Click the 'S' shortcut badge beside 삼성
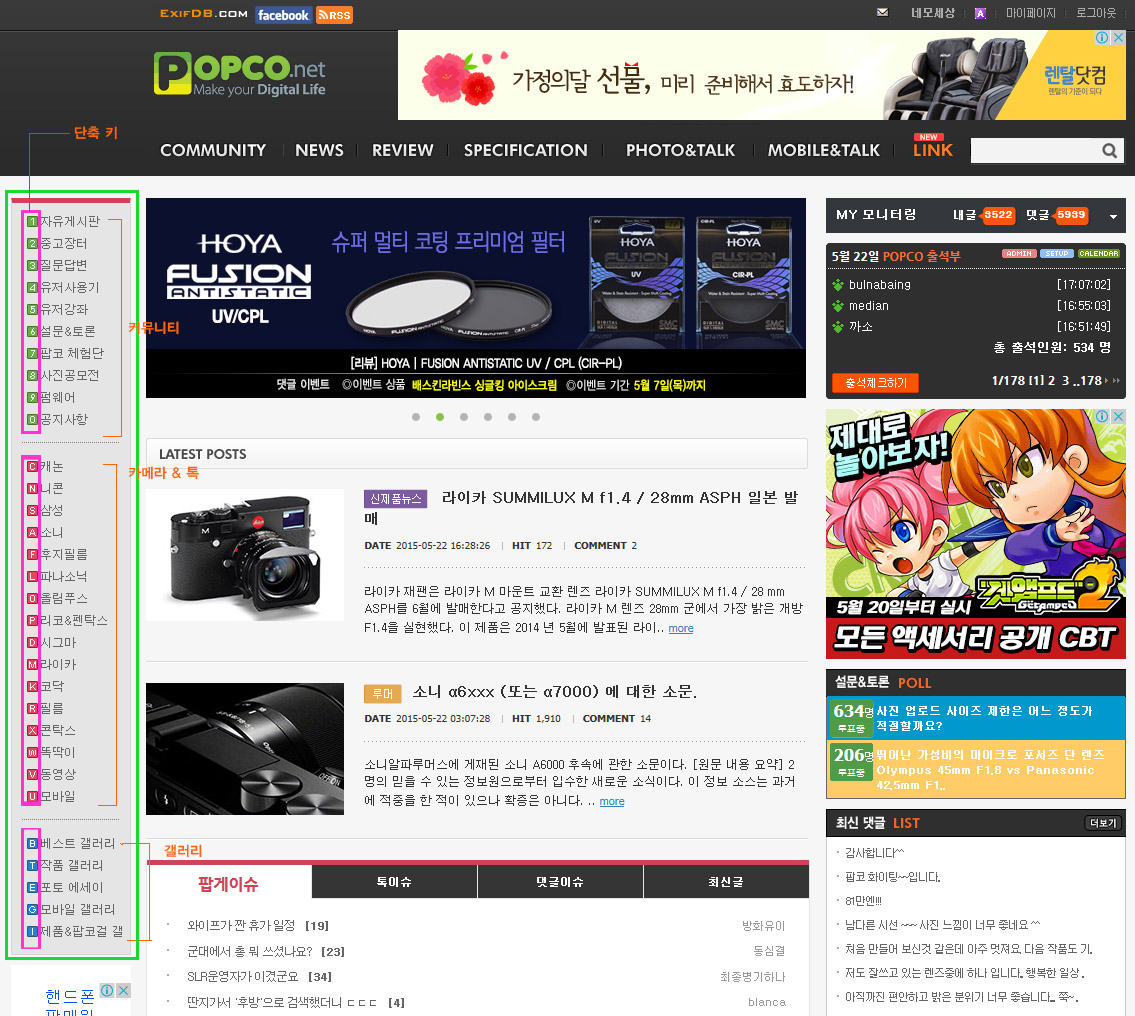This screenshot has width=1135, height=1016. click(x=33, y=511)
